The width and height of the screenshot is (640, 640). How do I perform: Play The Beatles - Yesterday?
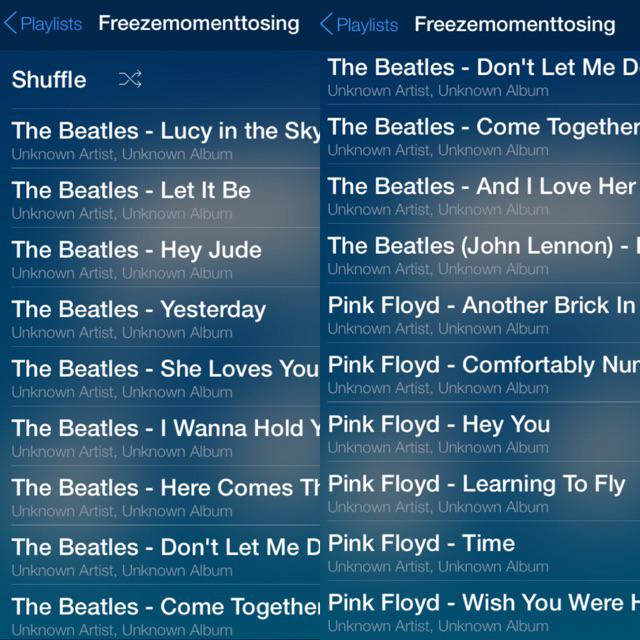166,317
